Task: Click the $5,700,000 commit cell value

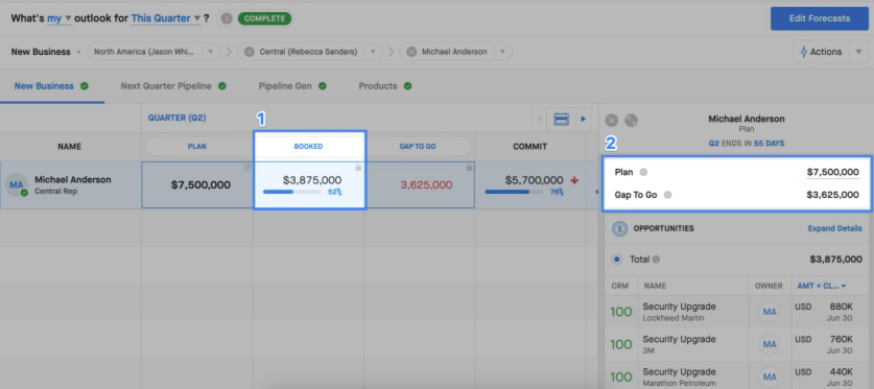Action: click(534, 180)
